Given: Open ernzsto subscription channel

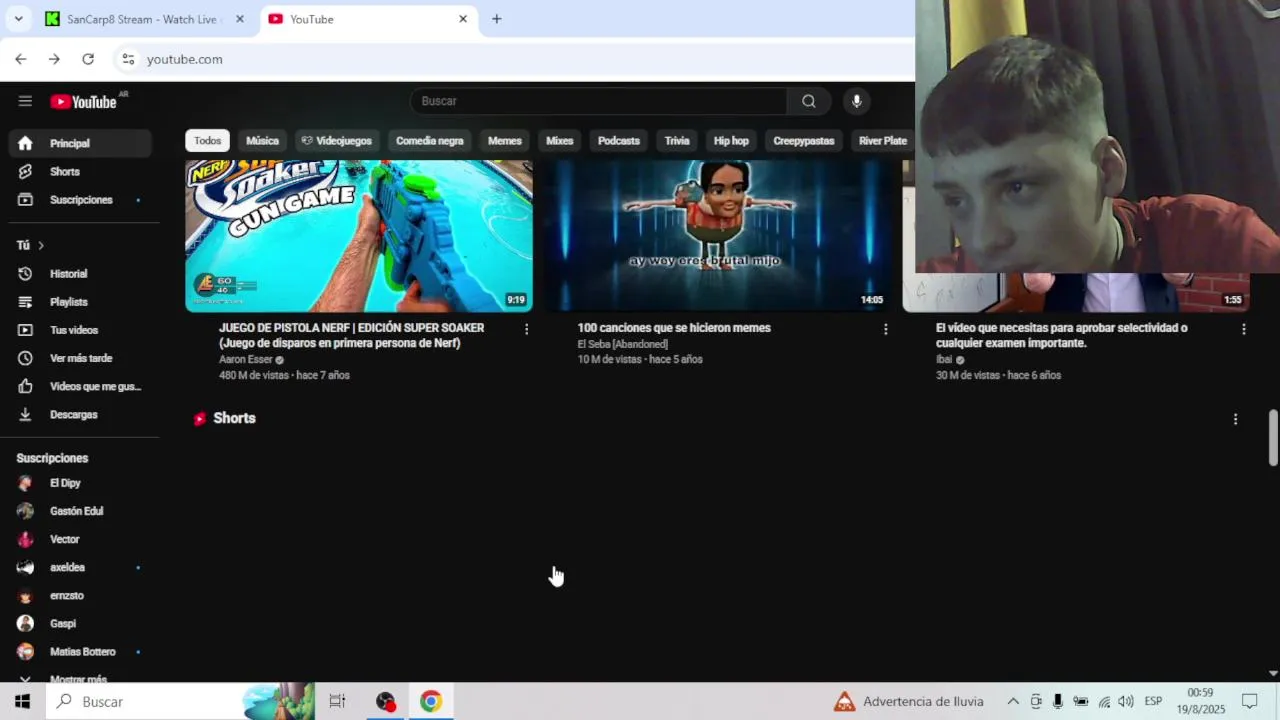Looking at the screenshot, I should (80, 595).
